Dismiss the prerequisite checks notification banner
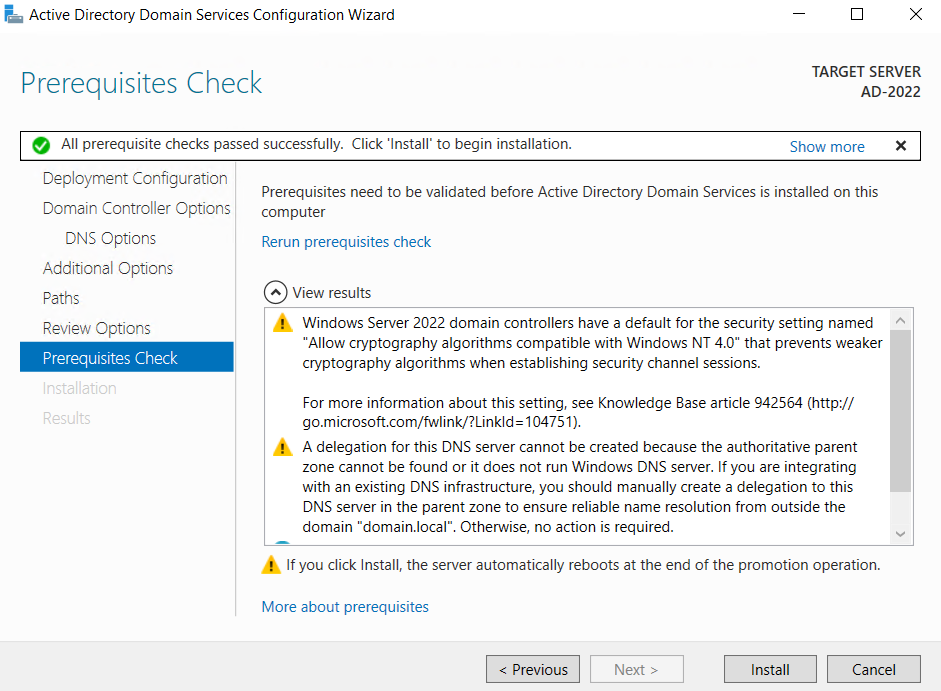The width and height of the screenshot is (941, 691). pos(899,145)
